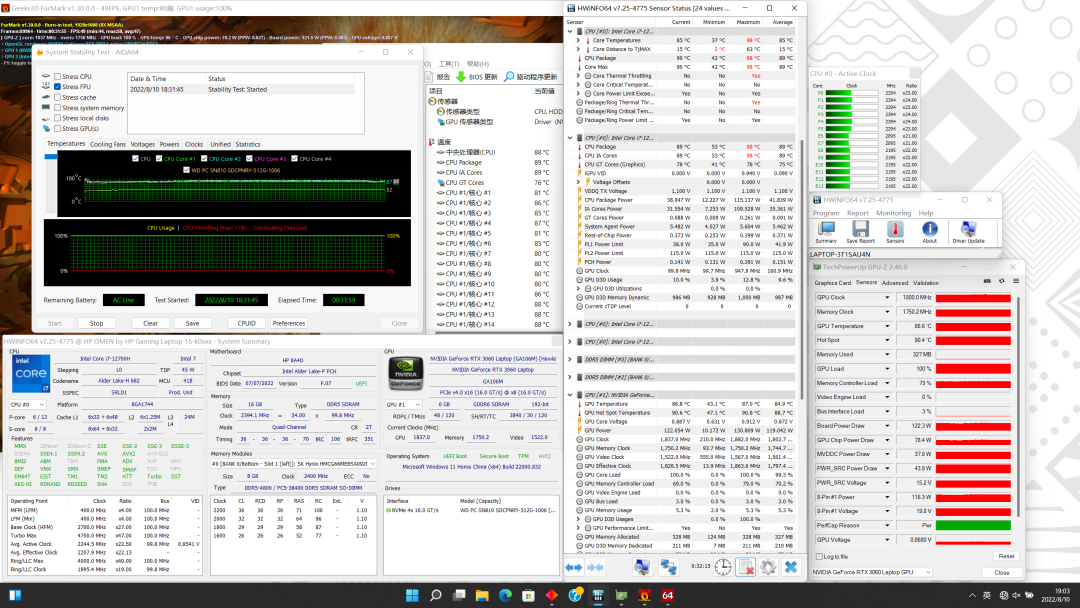Screen dimensions: 1080x608
Task: Click the expand left-right arrows sensor icon
Action: (x=573, y=567)
